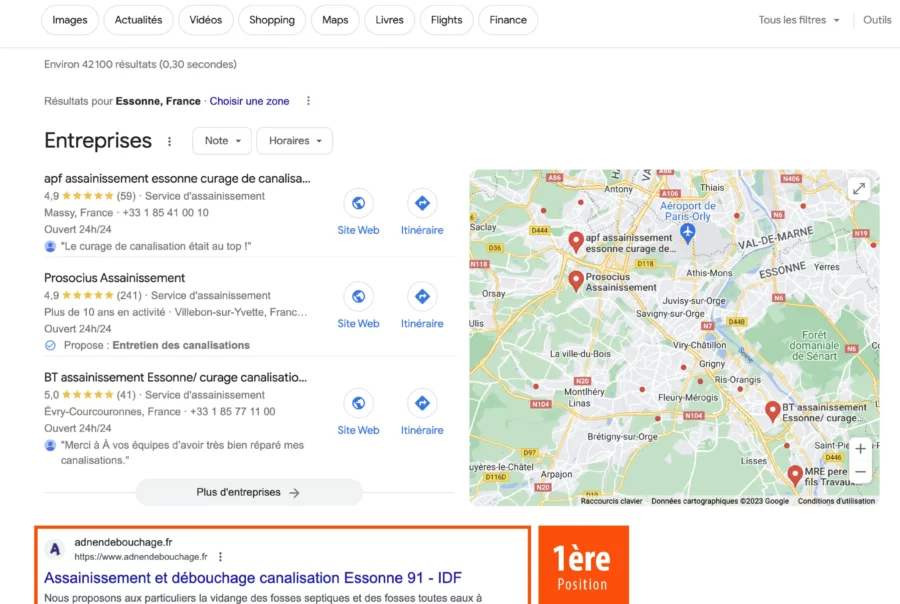Screen dimensions: 900x604
Task: Open the Livres tab
Action: coord(389,20)
